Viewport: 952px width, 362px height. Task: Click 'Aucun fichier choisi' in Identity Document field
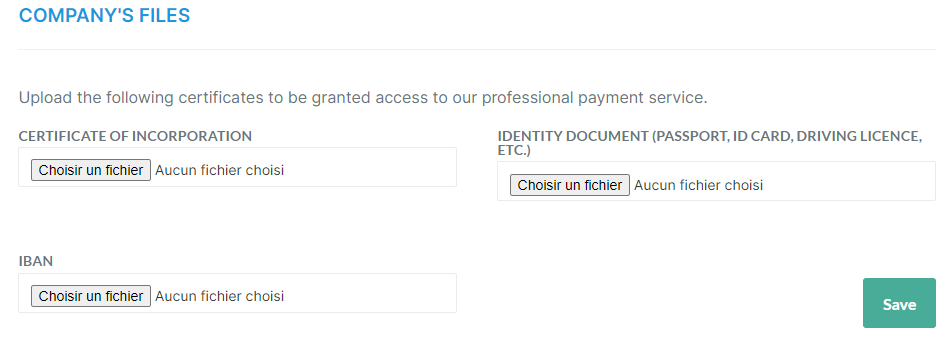pos(698,185)
